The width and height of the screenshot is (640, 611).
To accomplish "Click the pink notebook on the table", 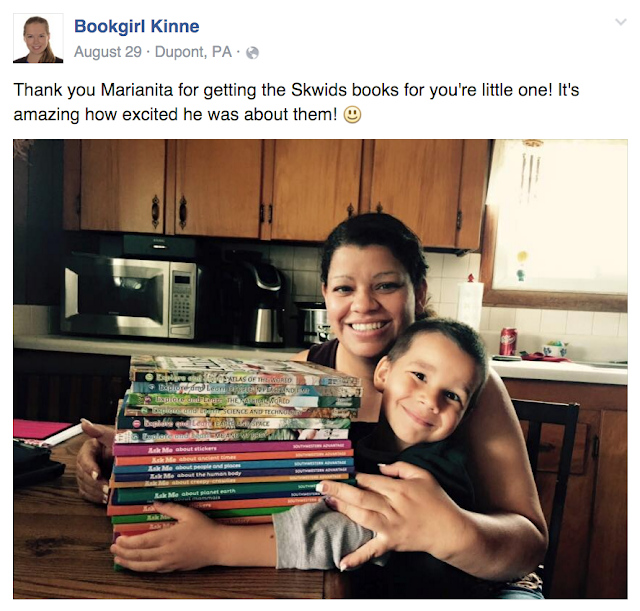I will [43, 431].
